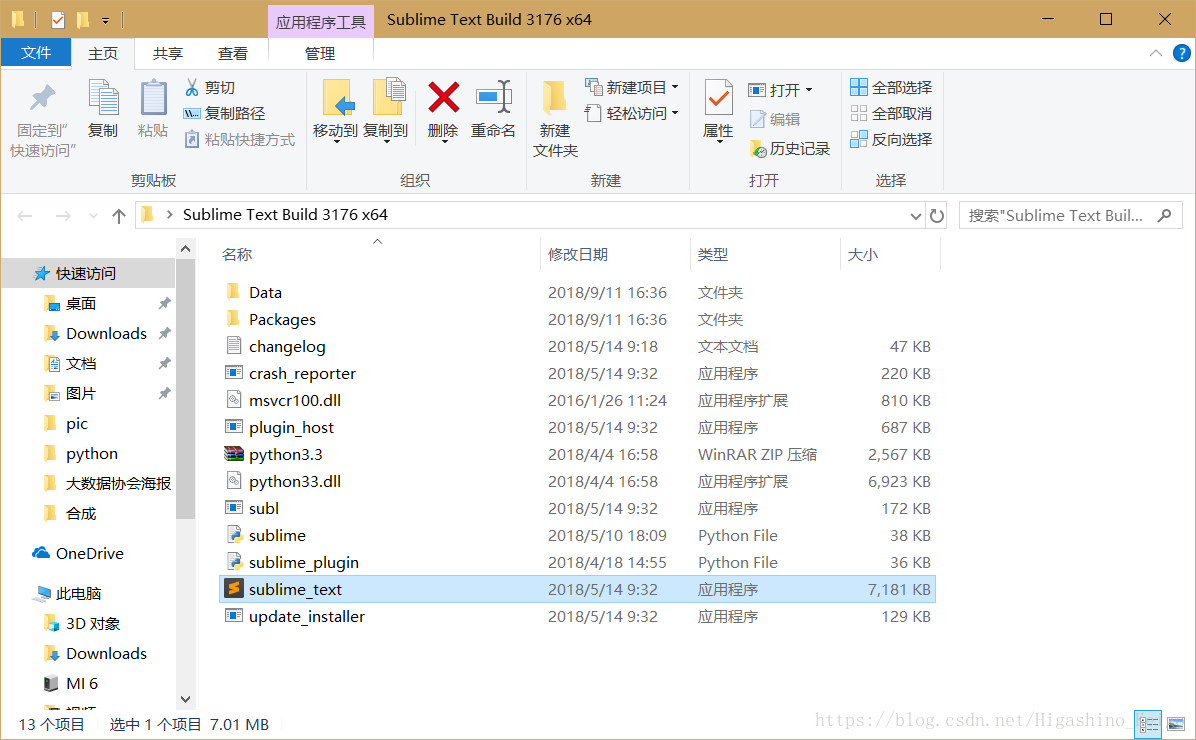Image resolution: width=1196 pixels, height=740 pixels.
Task: Open the Move to (移动到) button
Action: pos(336,111)
